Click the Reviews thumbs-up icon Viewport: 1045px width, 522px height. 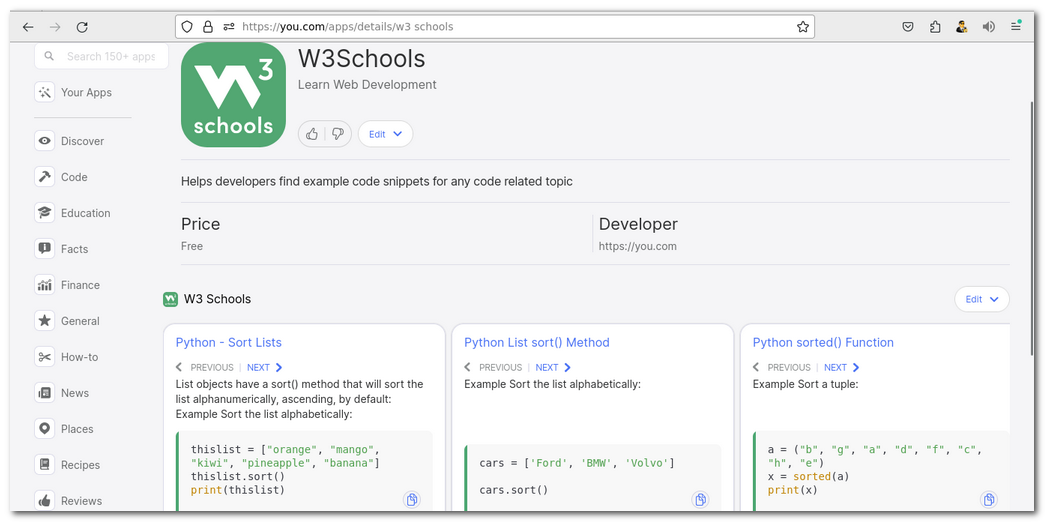[x=45, y=501]
